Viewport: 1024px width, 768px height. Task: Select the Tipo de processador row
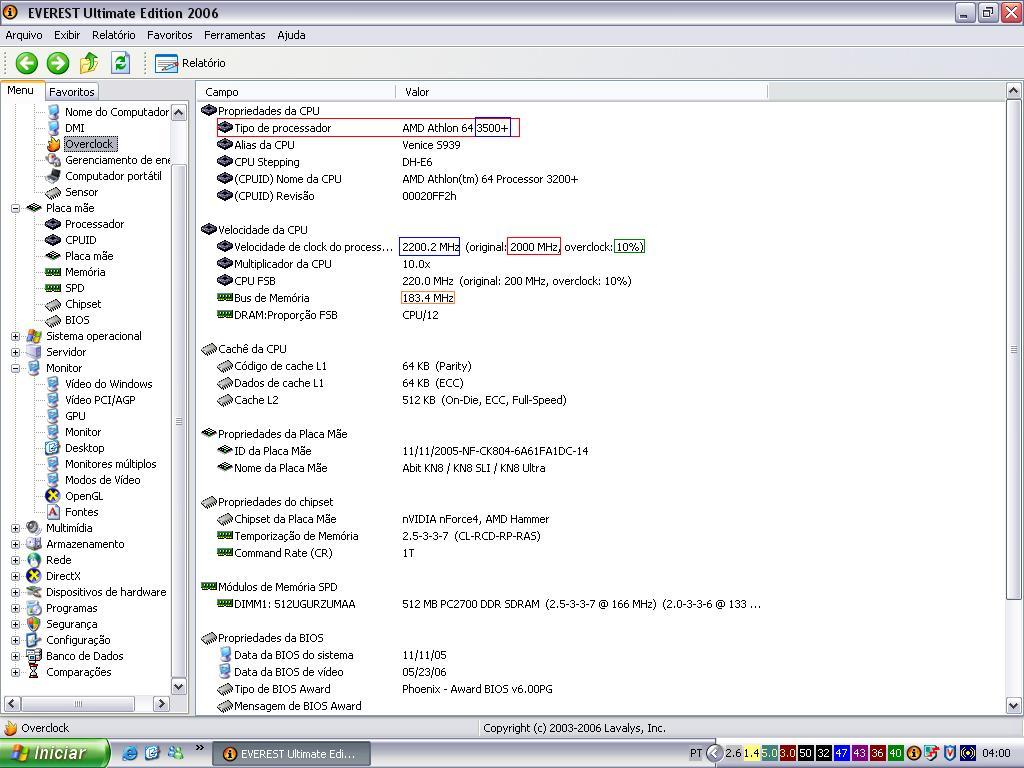(368, 128)
